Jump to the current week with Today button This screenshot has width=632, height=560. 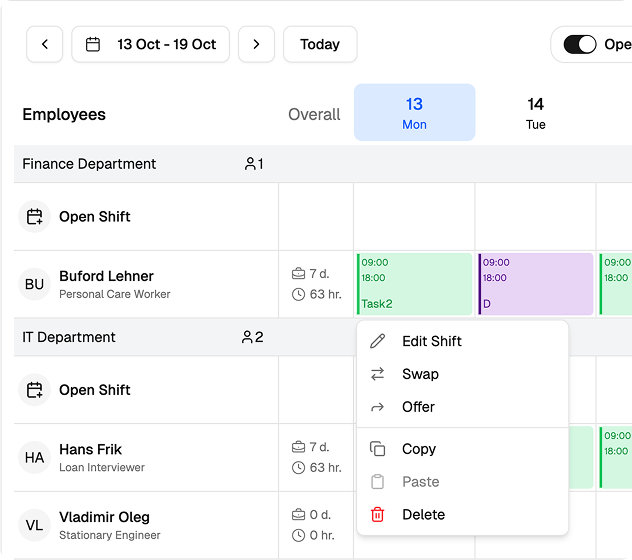(320, 44)
